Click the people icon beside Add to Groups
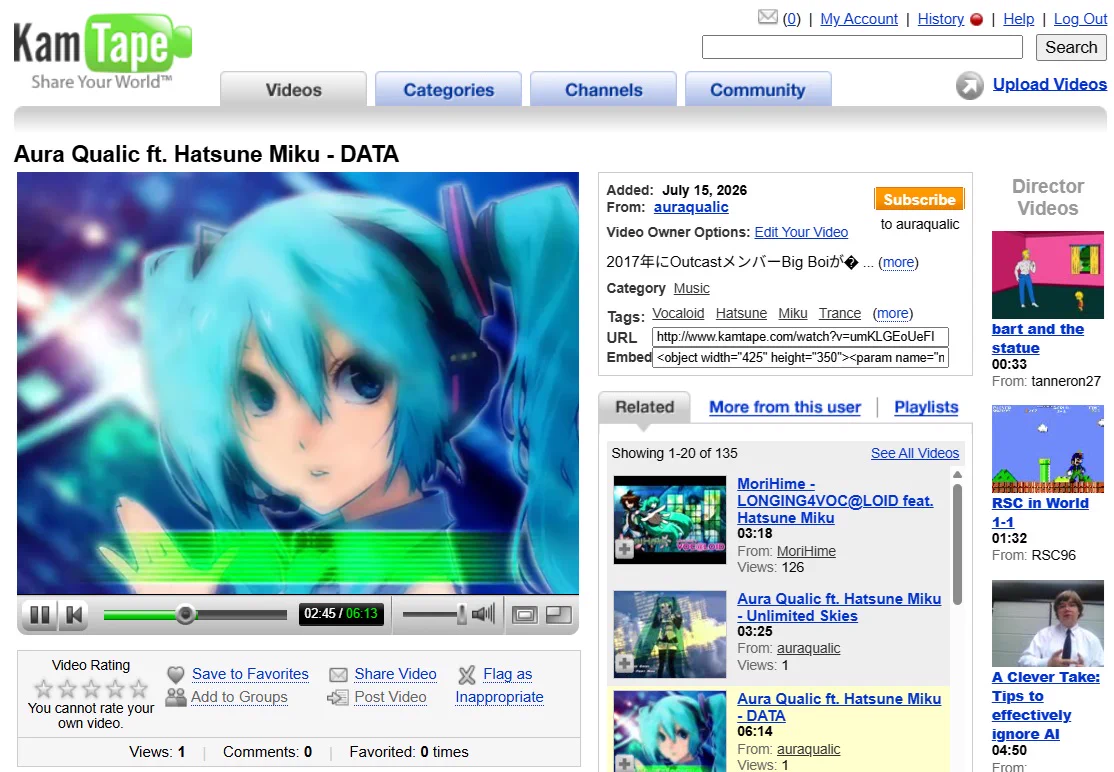 pos(175,697)
